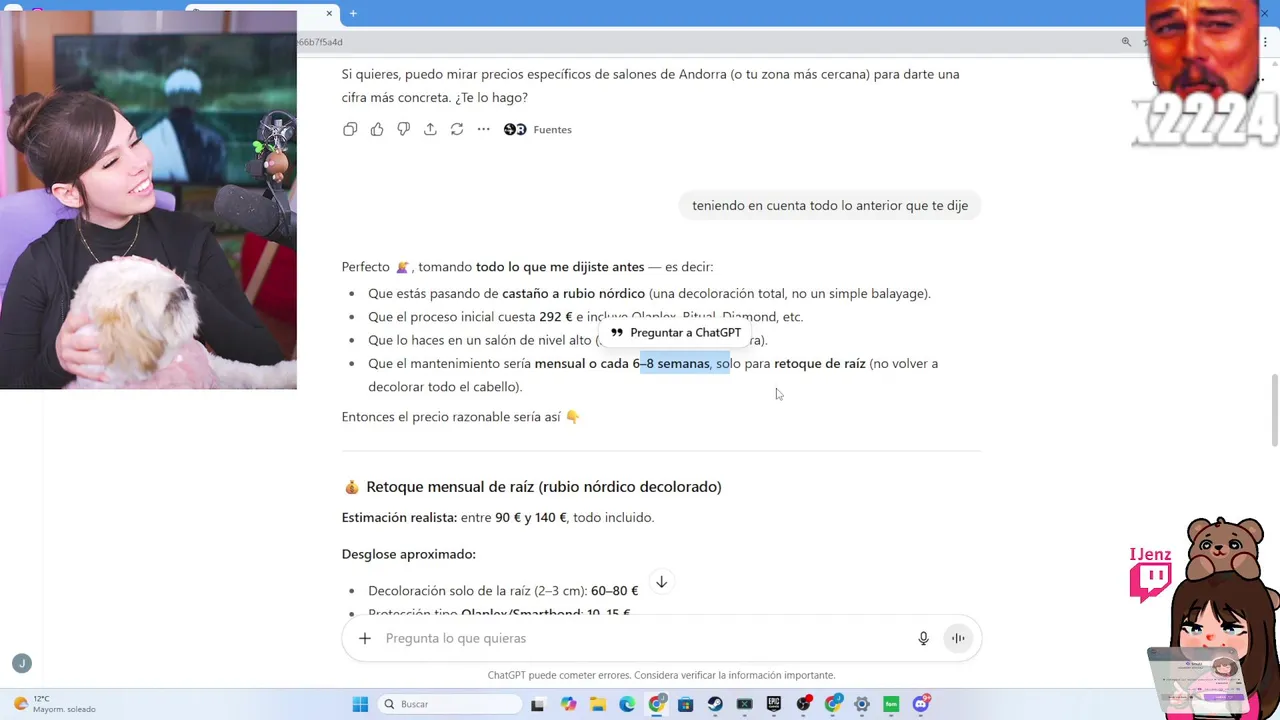The image size is (1280, 720).
Task: Focus the Pregunta lo que quieras field
Action: (640, 638)
